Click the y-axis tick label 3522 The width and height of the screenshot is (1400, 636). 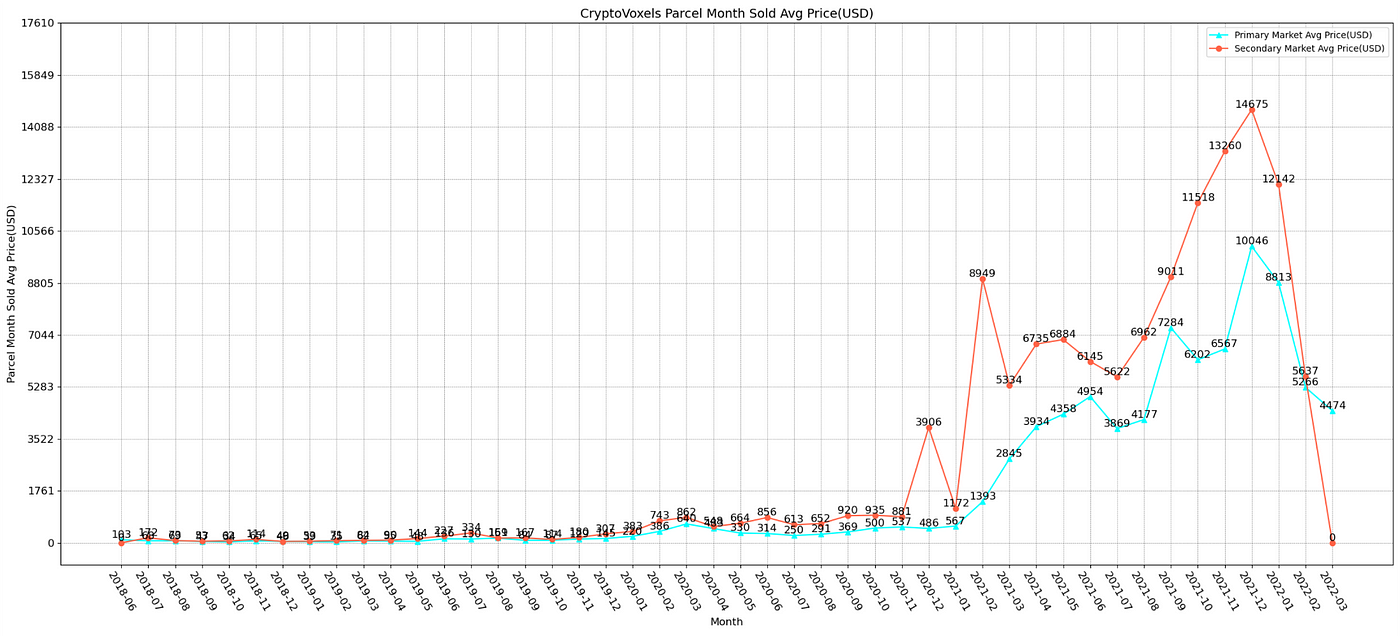click(x=41, y=439)
